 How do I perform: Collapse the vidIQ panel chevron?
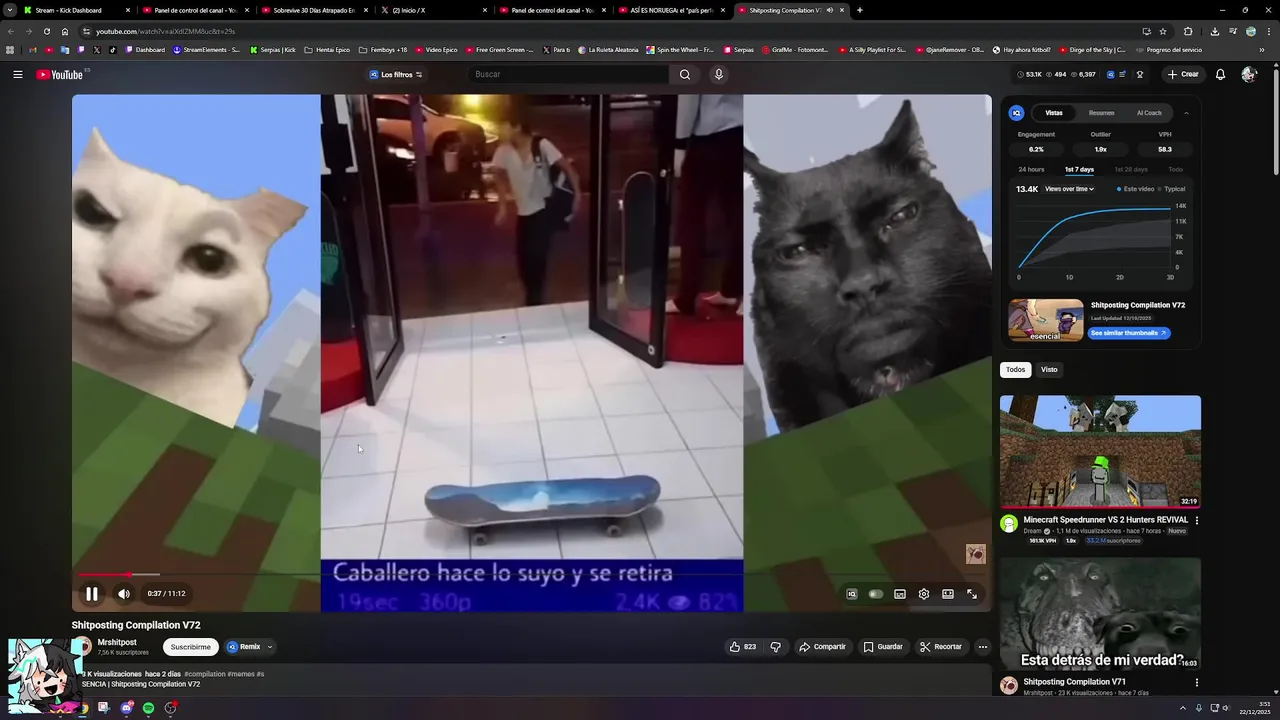tap(1186, 113)
